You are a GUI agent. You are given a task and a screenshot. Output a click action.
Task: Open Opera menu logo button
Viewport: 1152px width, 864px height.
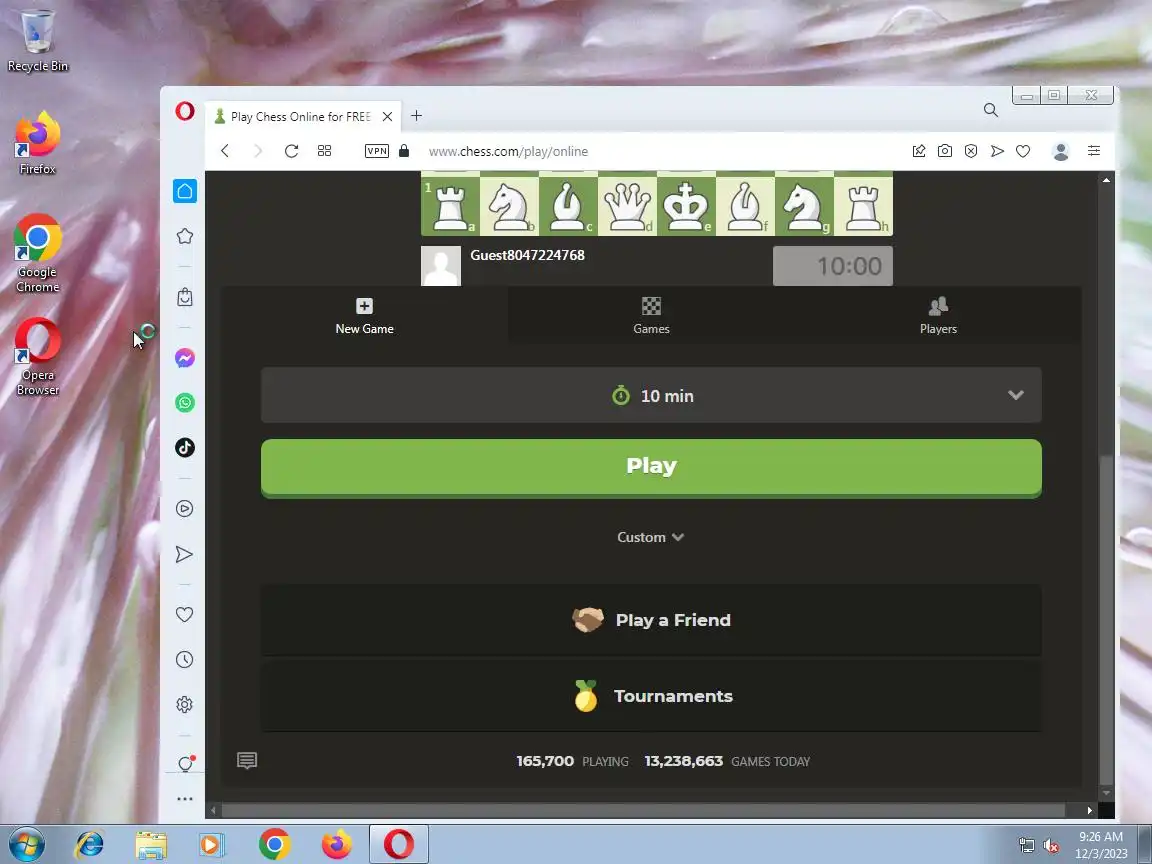click(x=185, y=112)
